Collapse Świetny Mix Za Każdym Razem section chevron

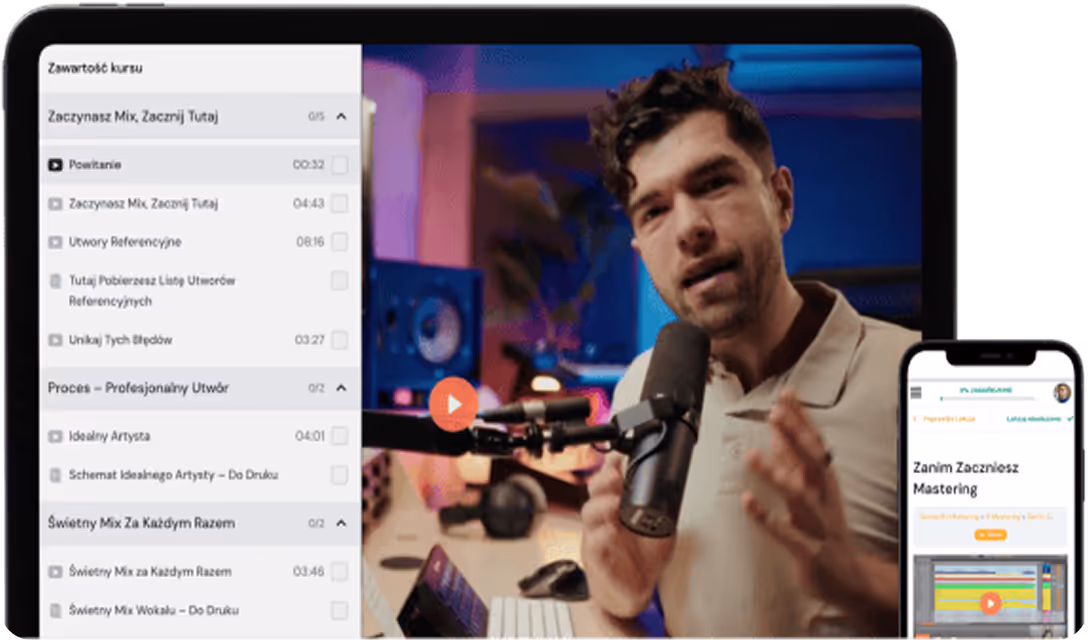click(341, 523)
